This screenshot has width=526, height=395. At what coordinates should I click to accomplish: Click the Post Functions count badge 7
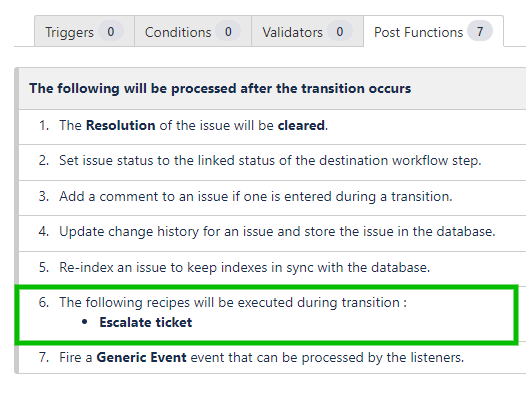coord(480,32)
